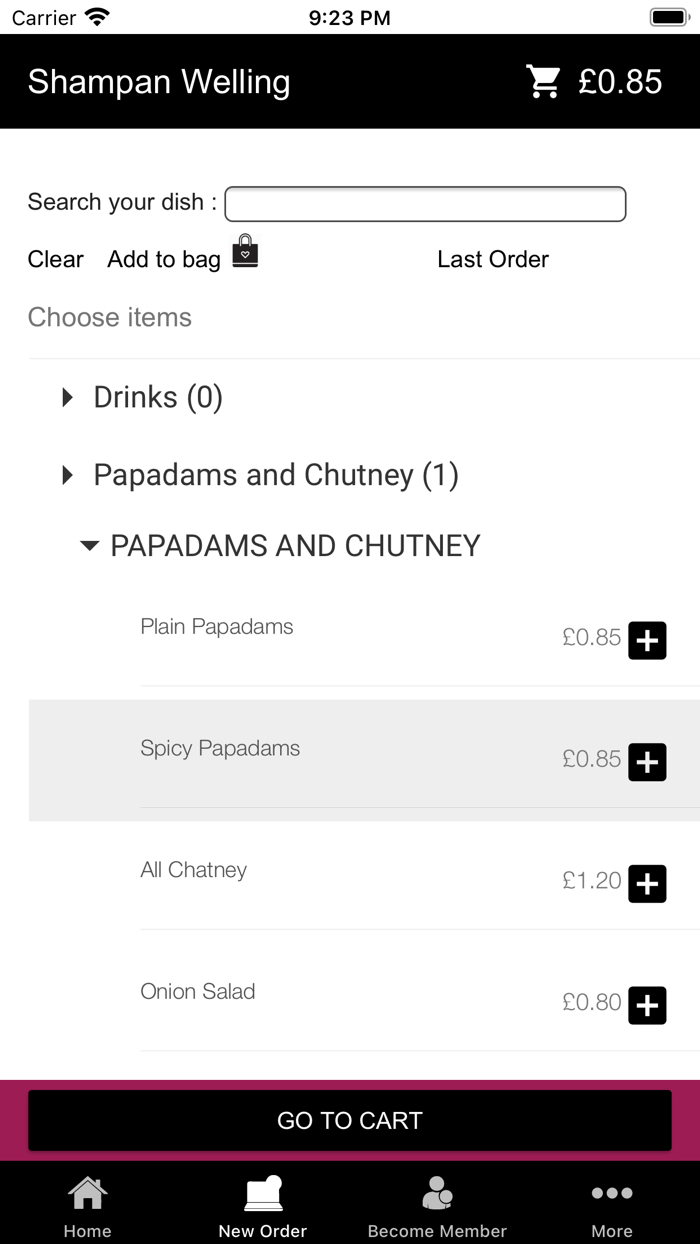Viewport: 700px width, 1244px height.
Task: Add Plain Papadams with plus icon
Action: (x=647, y=640)
